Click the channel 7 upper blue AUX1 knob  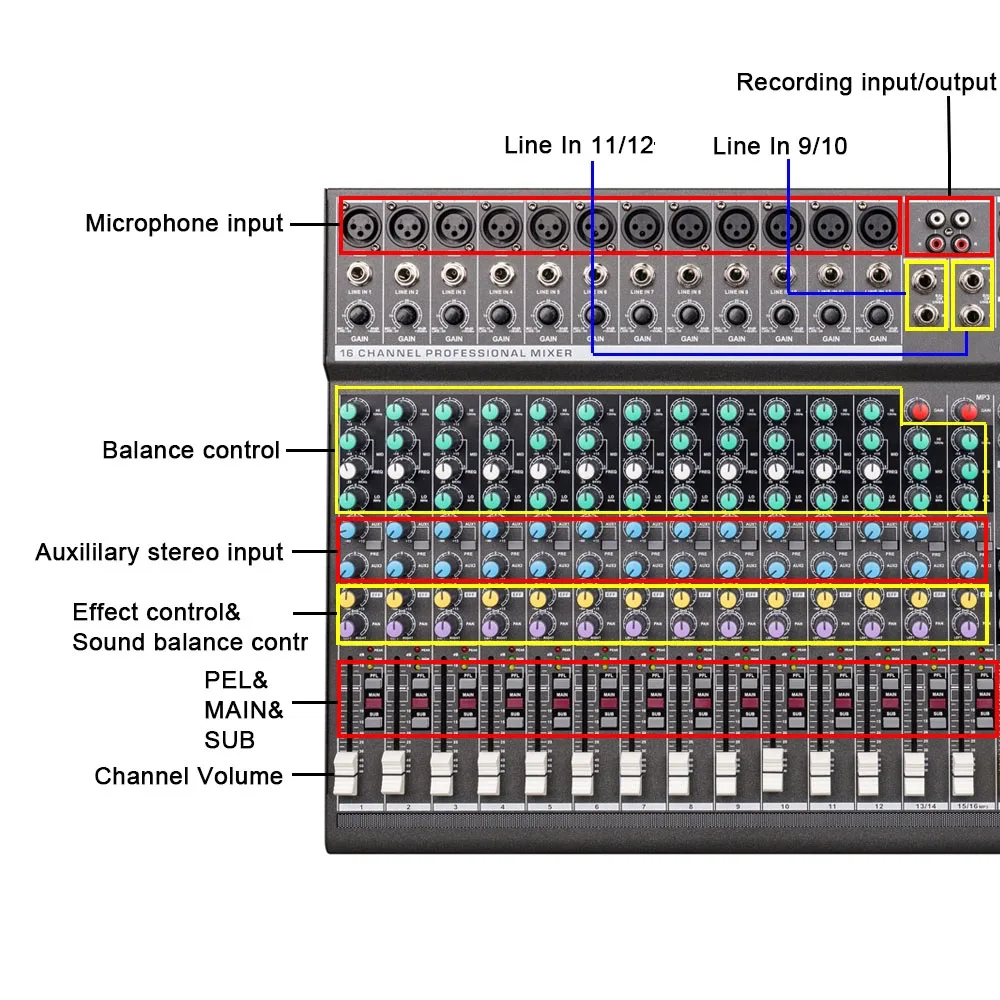pos(633,530)
